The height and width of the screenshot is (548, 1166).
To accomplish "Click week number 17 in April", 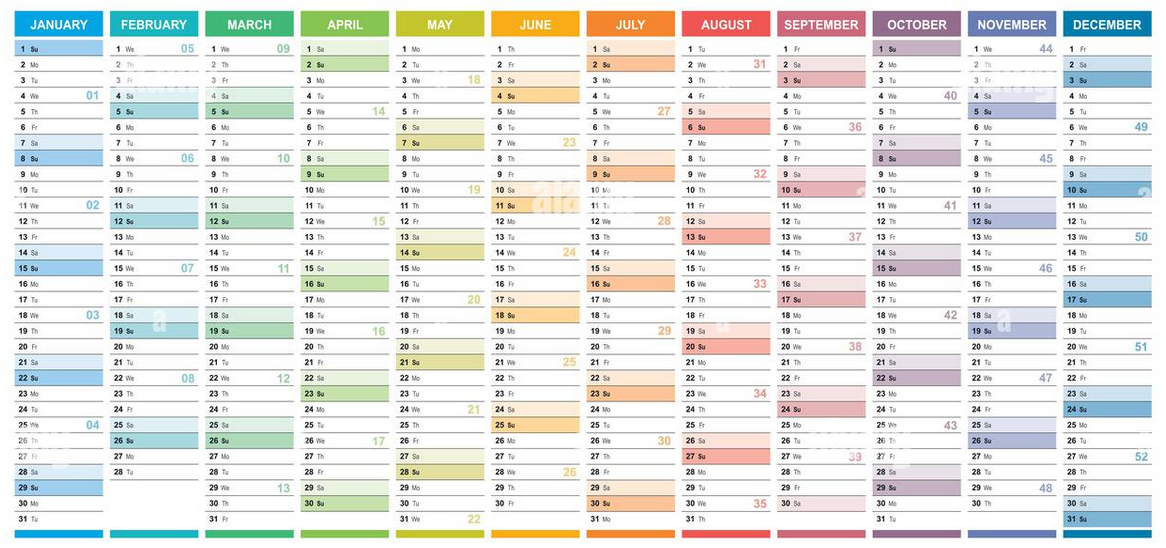I will coord(379,441).
